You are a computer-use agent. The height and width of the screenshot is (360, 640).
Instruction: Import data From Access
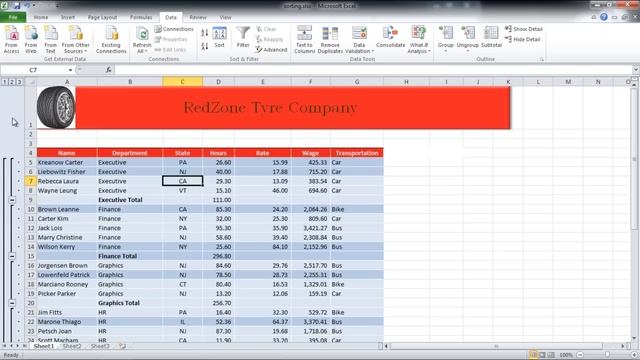11,39
